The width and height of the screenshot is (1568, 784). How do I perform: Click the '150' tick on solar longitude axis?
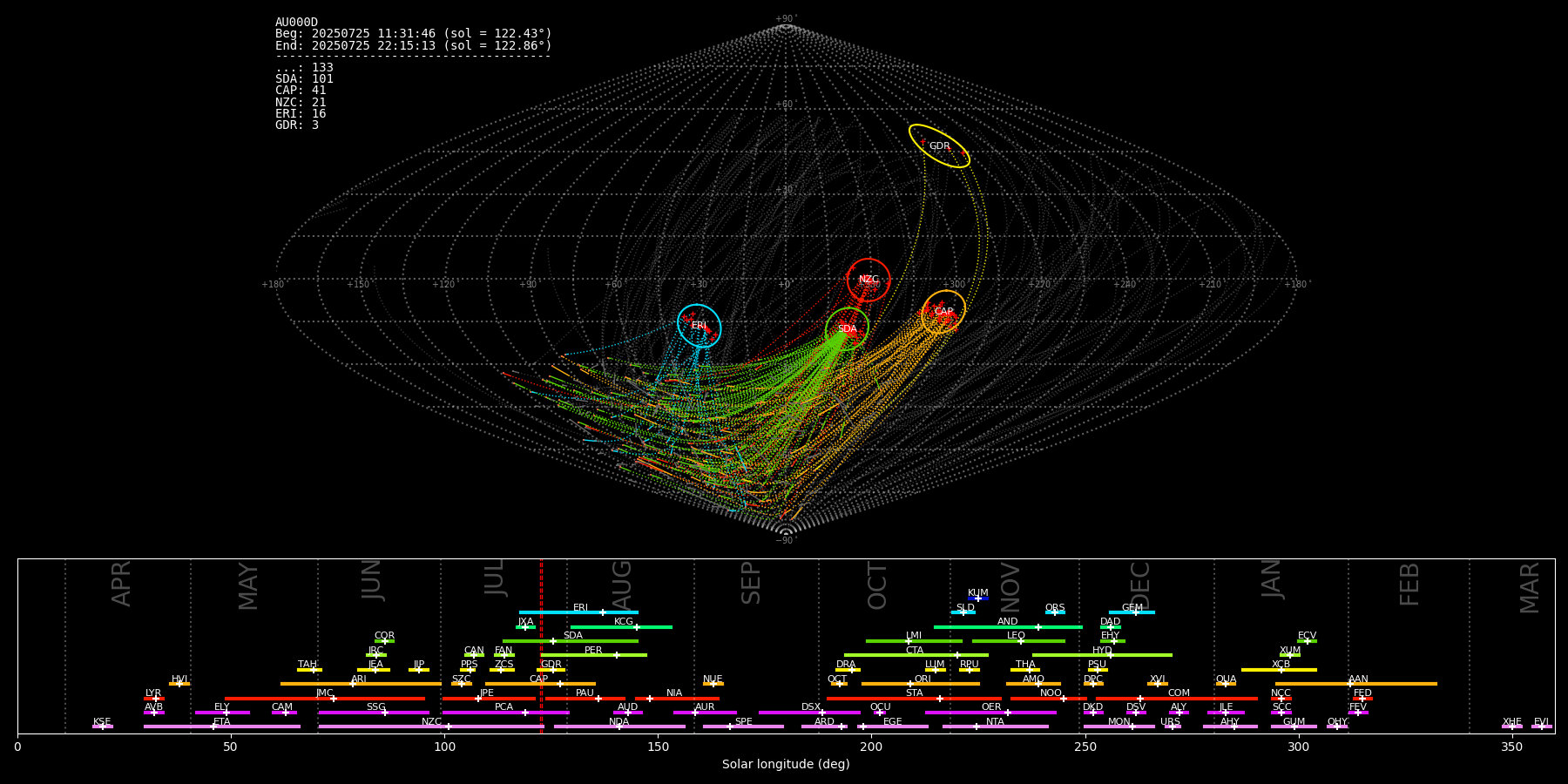click(658, 747)
